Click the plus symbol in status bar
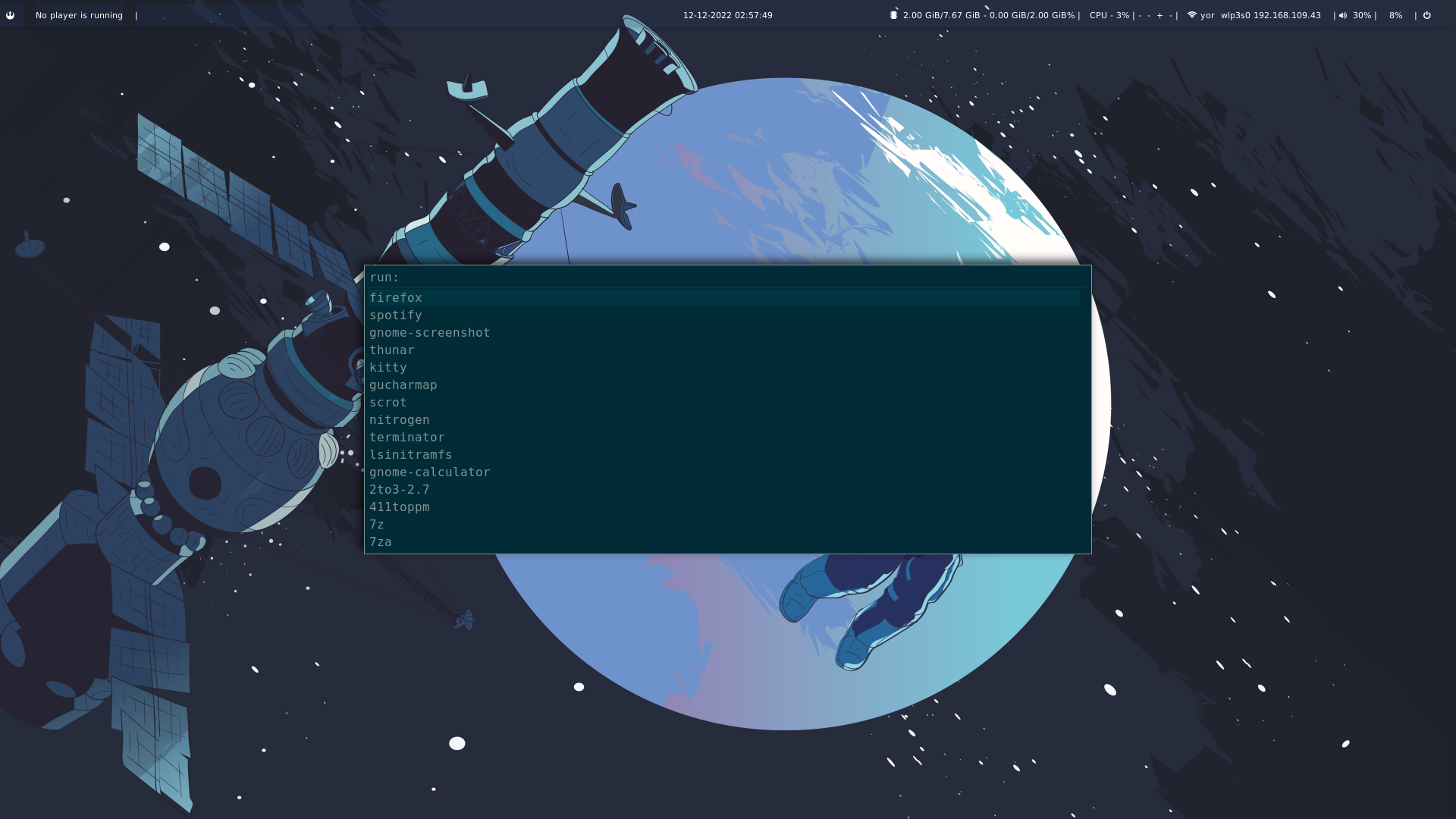This screenshot has height=819, width=1456. (1159, 15)
